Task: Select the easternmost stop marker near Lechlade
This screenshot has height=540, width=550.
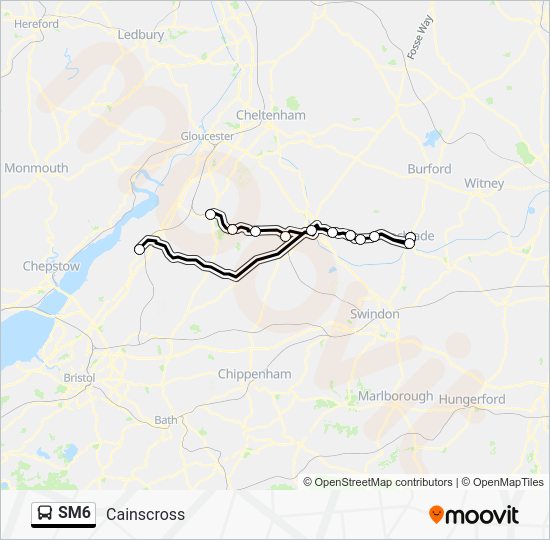Action: pos(410,238)
